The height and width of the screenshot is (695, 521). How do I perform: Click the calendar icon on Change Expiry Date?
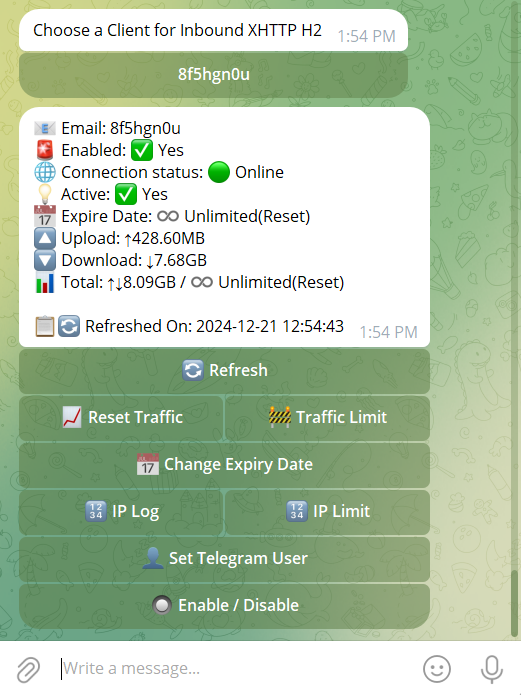pyautogui.click(x=148, y=465)
